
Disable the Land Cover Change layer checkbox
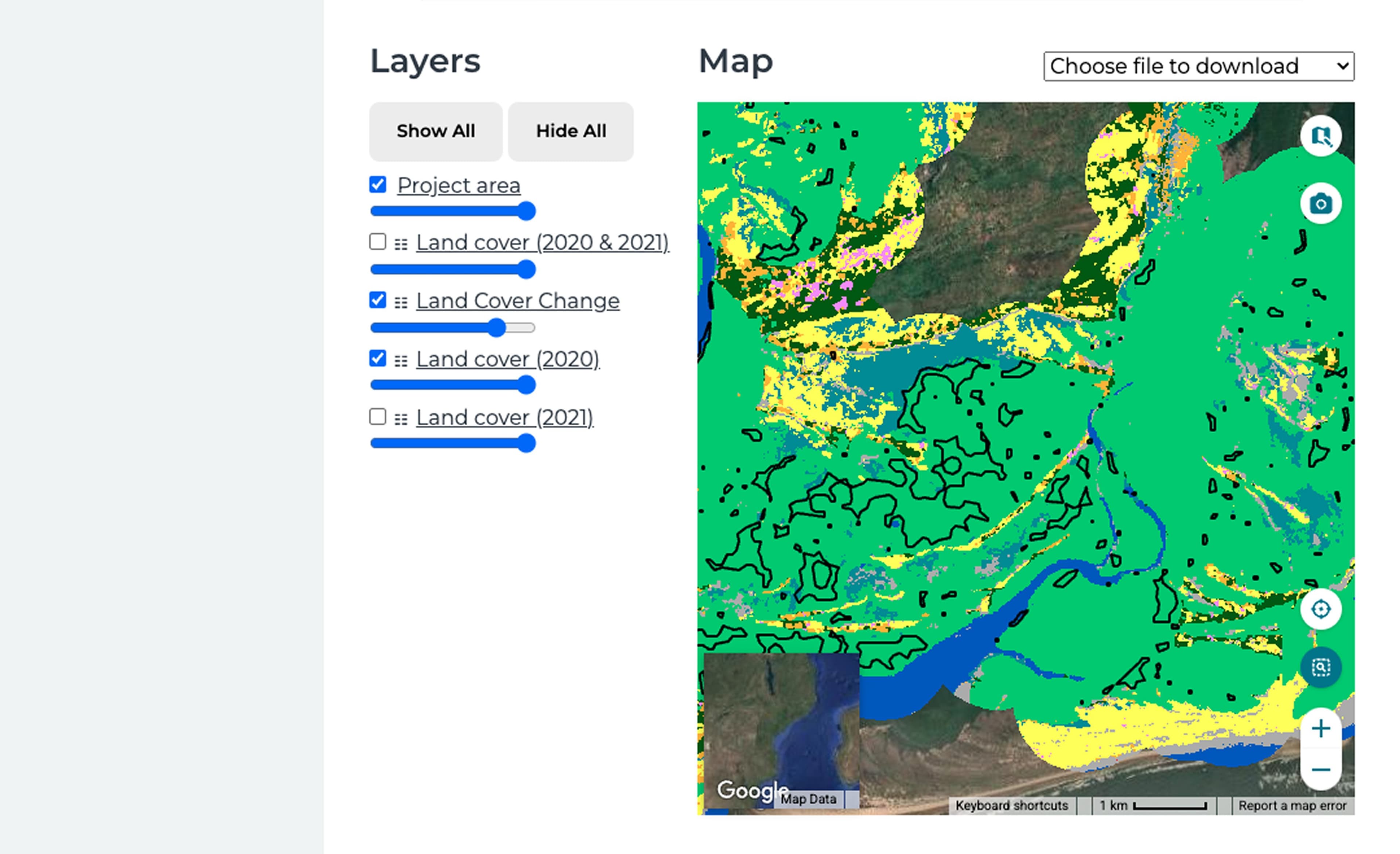pyautogui.click(x=378, y=300)
